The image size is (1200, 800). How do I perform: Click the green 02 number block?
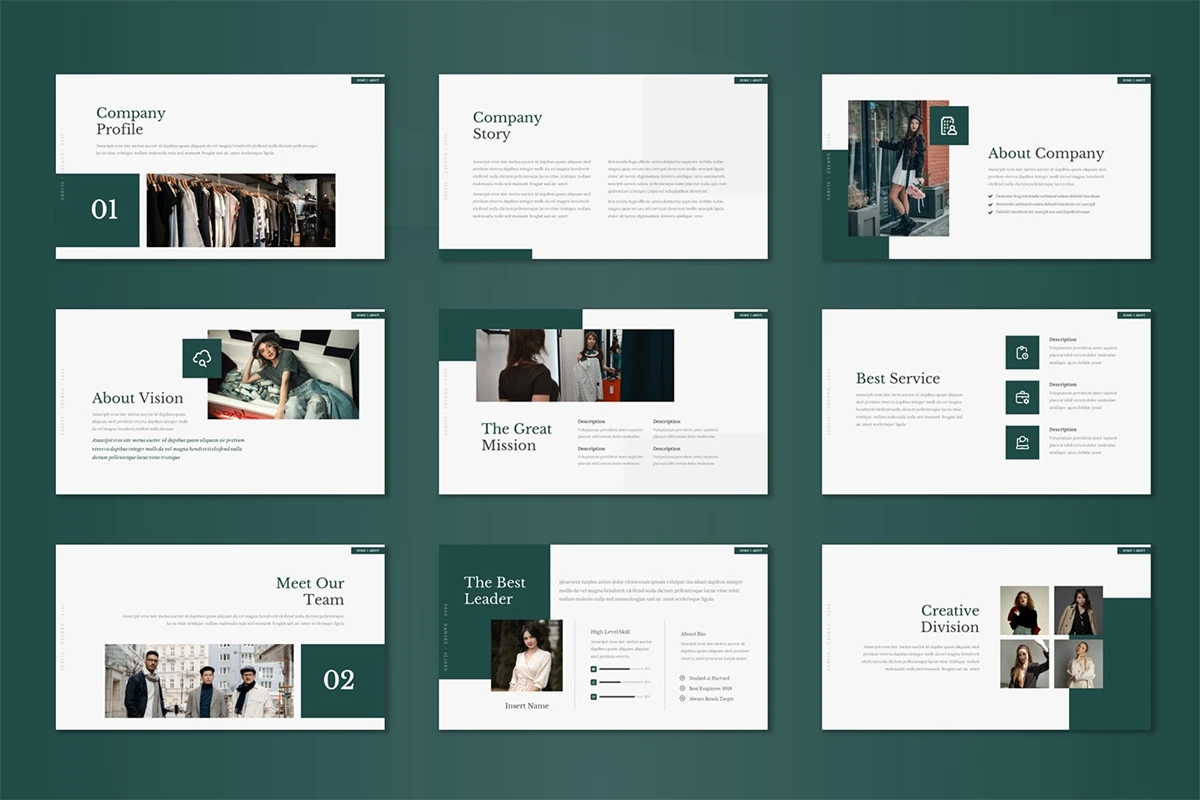(339, 680)
